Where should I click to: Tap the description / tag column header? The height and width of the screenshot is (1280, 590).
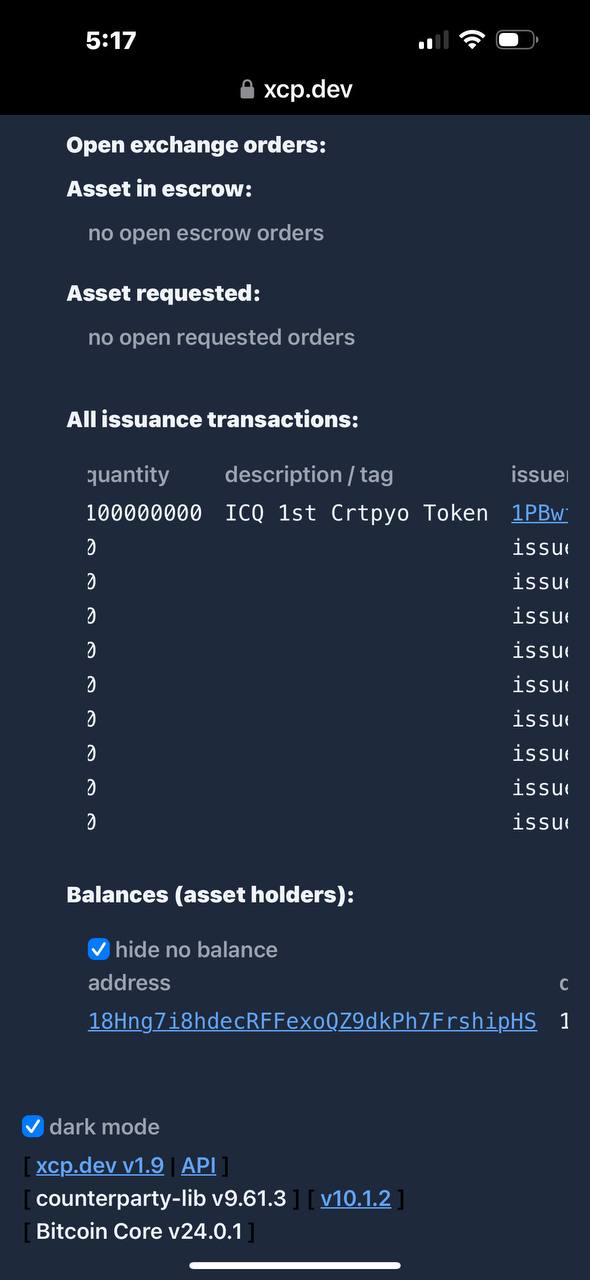coord(309,474)
